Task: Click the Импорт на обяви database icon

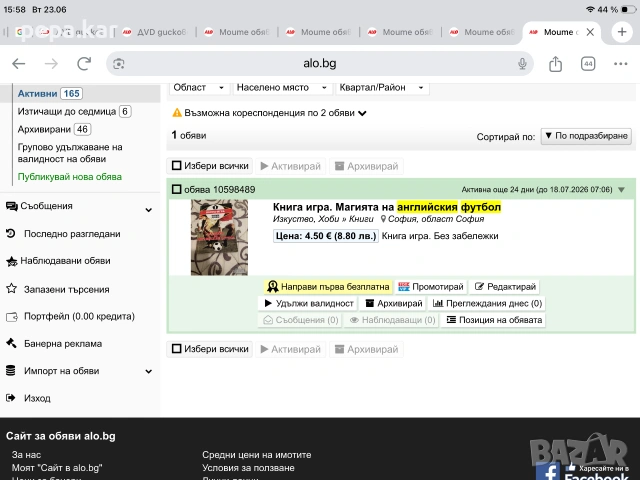Action: point(11,371)
